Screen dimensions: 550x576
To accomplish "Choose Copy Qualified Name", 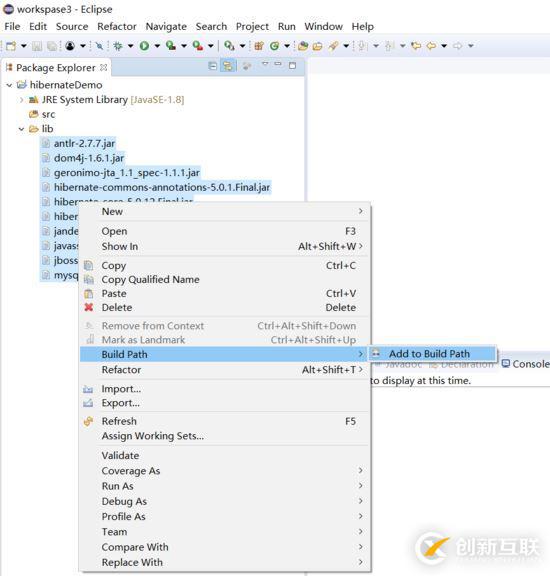I will tap(225, 280).
